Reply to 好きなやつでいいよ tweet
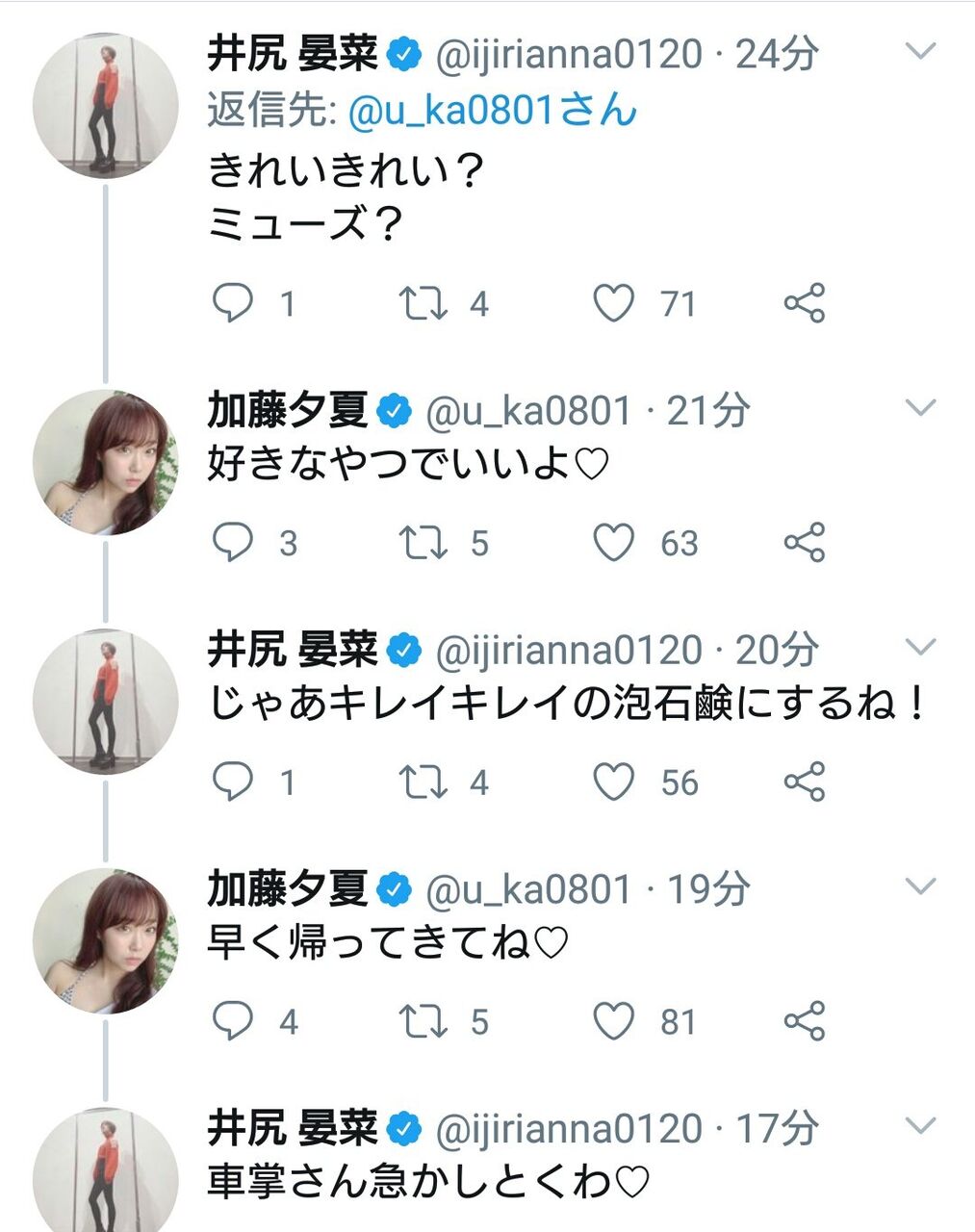The height and width of the screenshot is (1232, 975). [x=232, y=543]
